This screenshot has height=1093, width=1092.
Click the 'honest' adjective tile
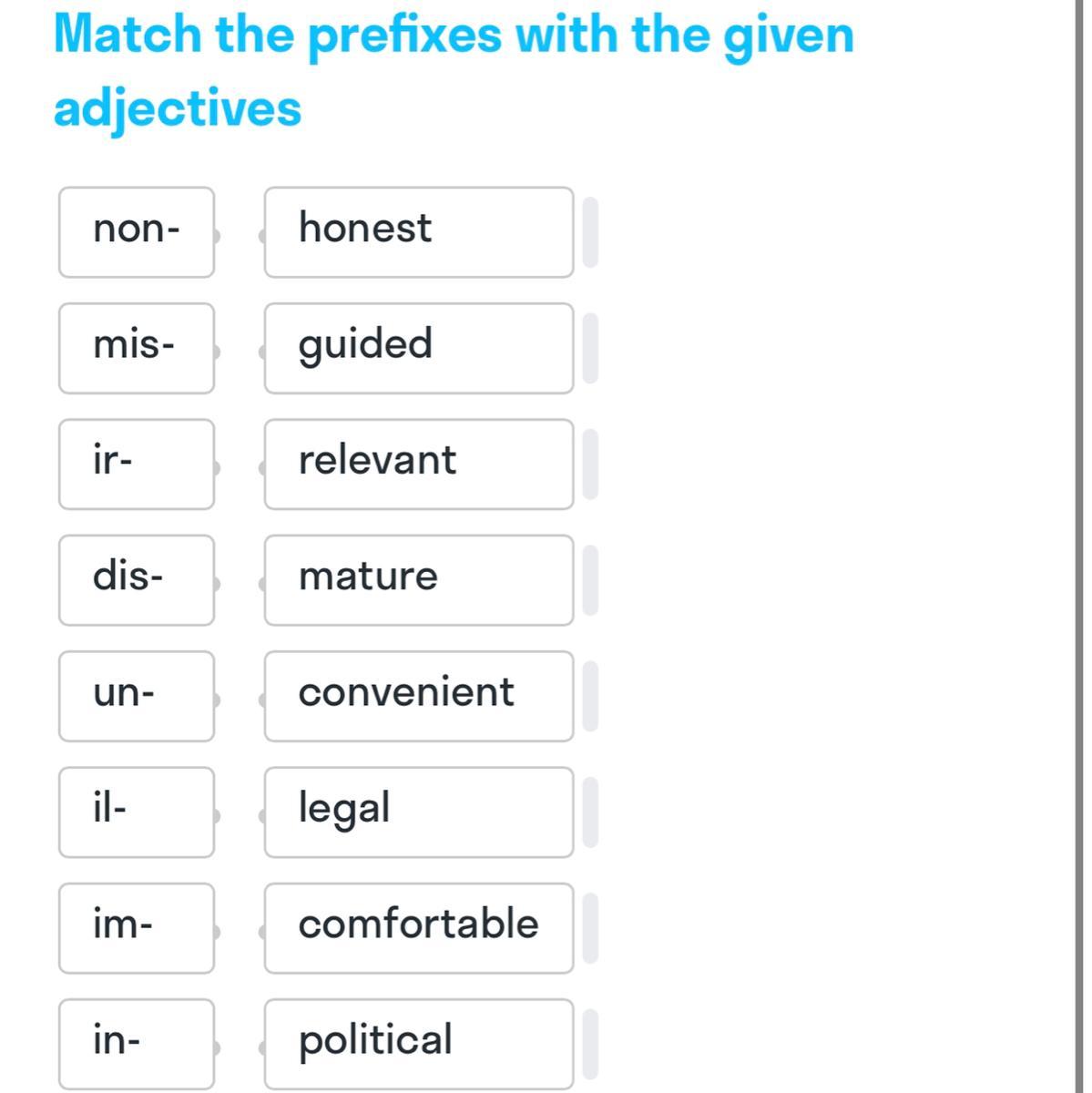click(419, 232)
